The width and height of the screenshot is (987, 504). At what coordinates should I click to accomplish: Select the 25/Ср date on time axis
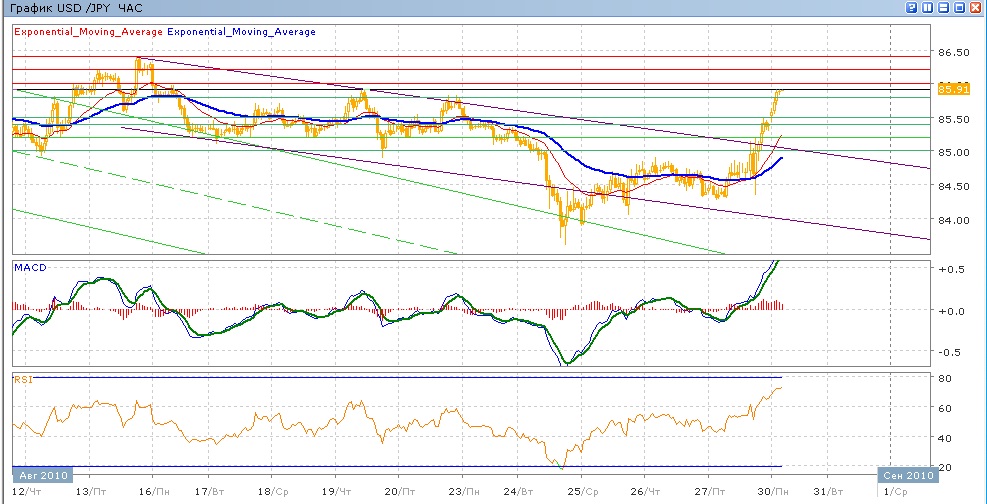587,492
